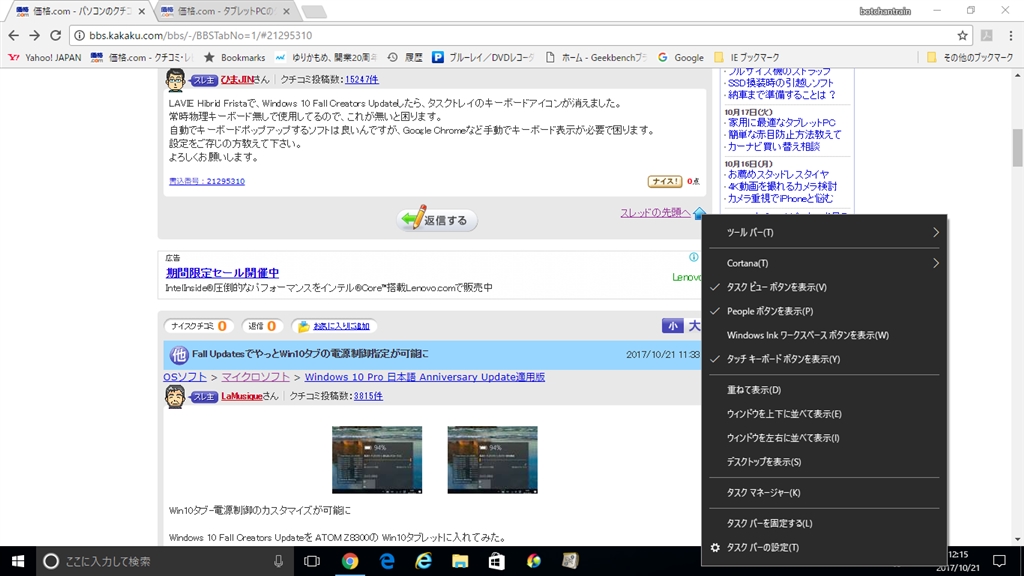Open the Bookmarks star bookmark
This screenshot has height=576, width=1024.
pos(235,57)
